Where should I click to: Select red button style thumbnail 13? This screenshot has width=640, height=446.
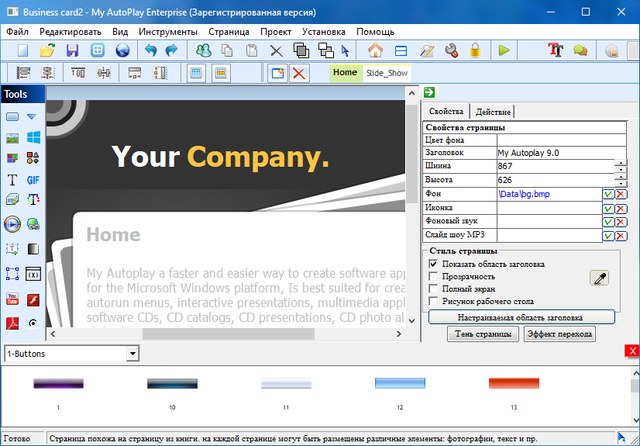click(x=513, y=383)
